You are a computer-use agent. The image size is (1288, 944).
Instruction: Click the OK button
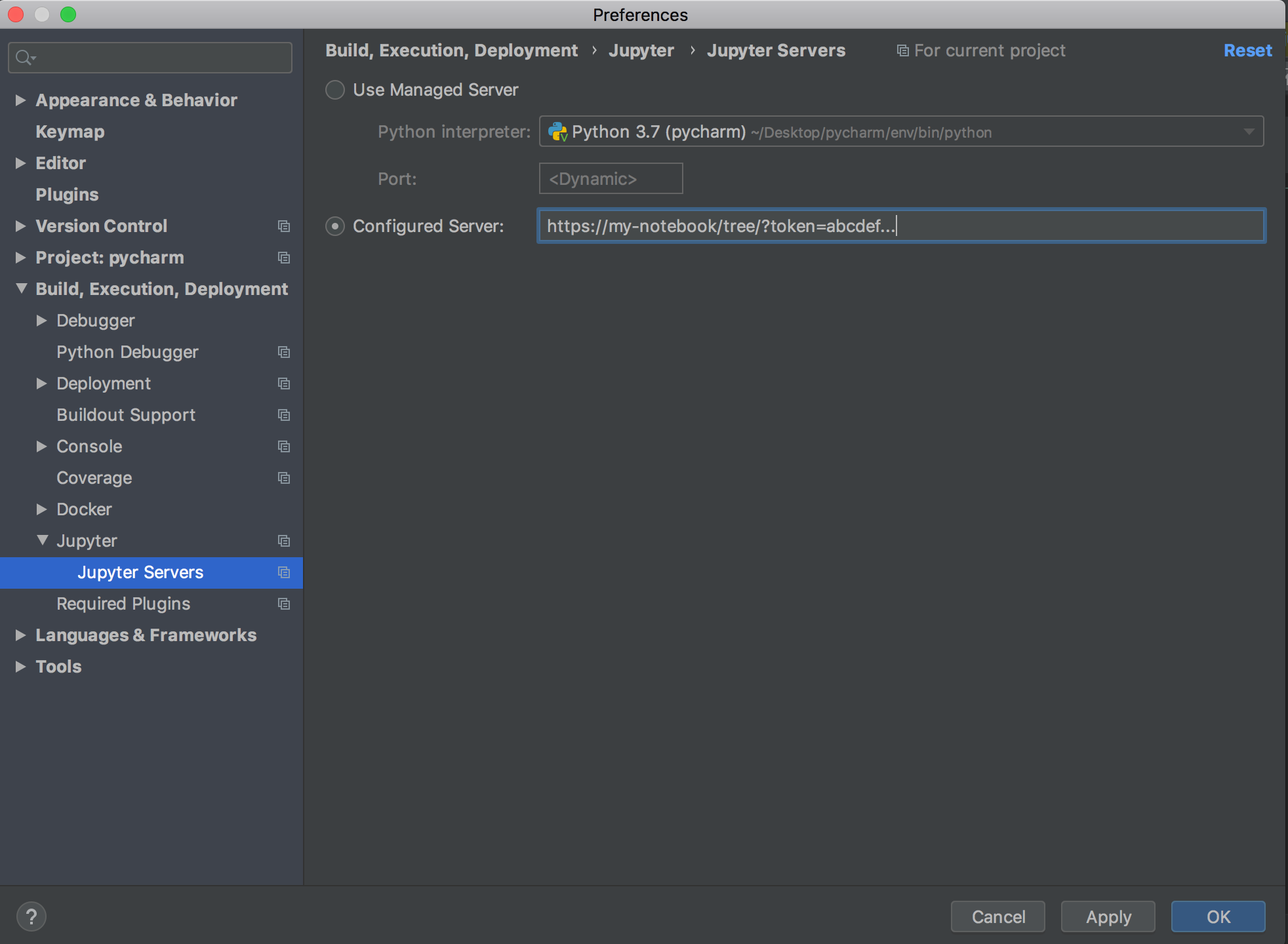(x=1218, y=916)
